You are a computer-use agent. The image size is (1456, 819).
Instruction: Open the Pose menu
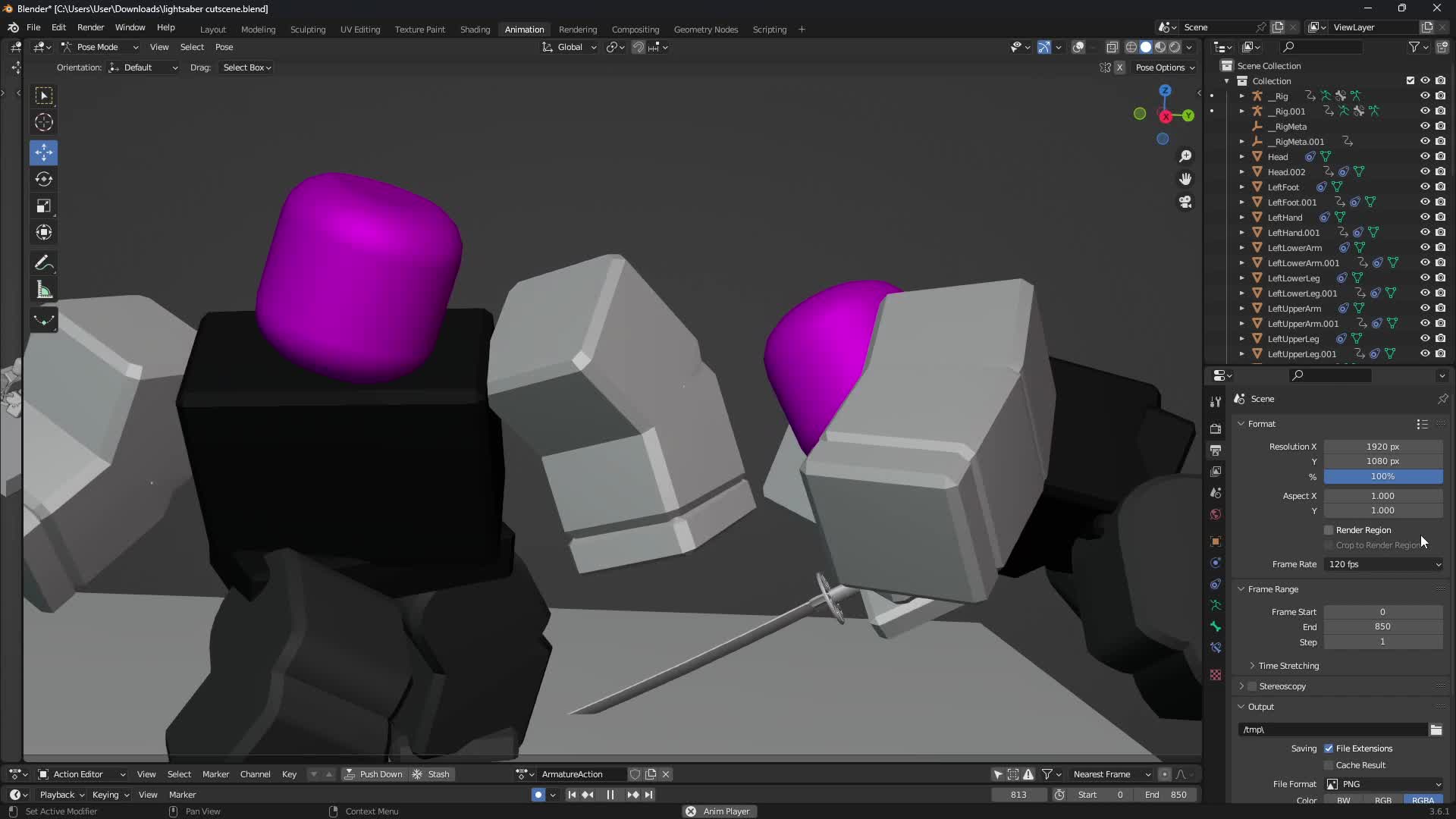224,47
